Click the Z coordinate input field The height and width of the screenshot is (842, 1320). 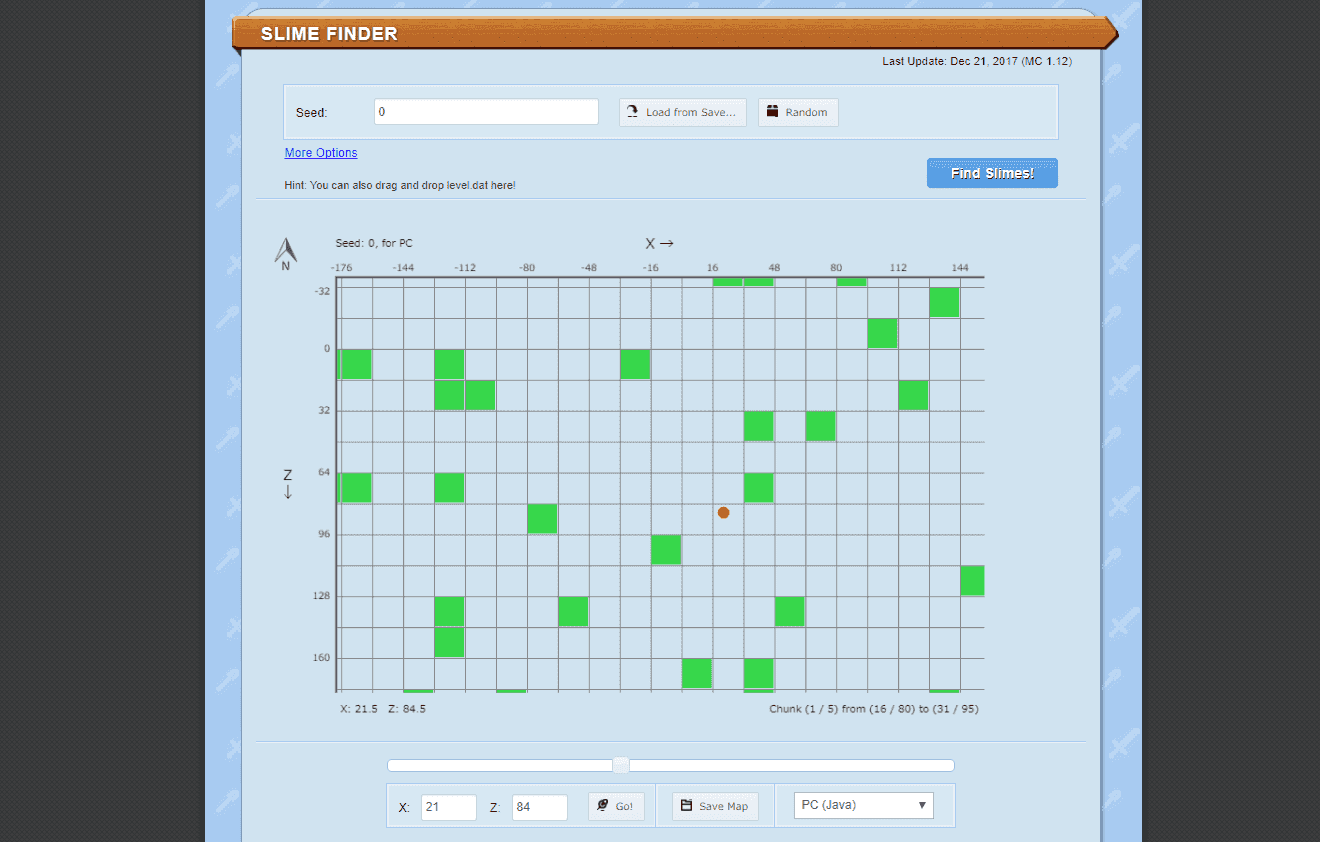[540, 807]
